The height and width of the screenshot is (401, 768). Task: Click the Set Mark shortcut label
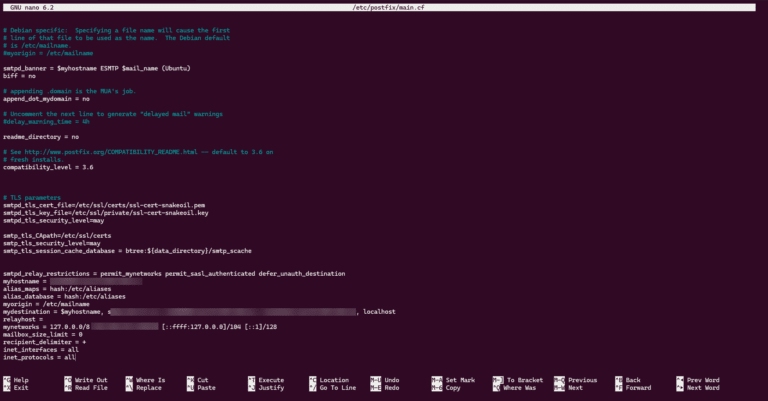pyautogui.click(x=460, y=380)
